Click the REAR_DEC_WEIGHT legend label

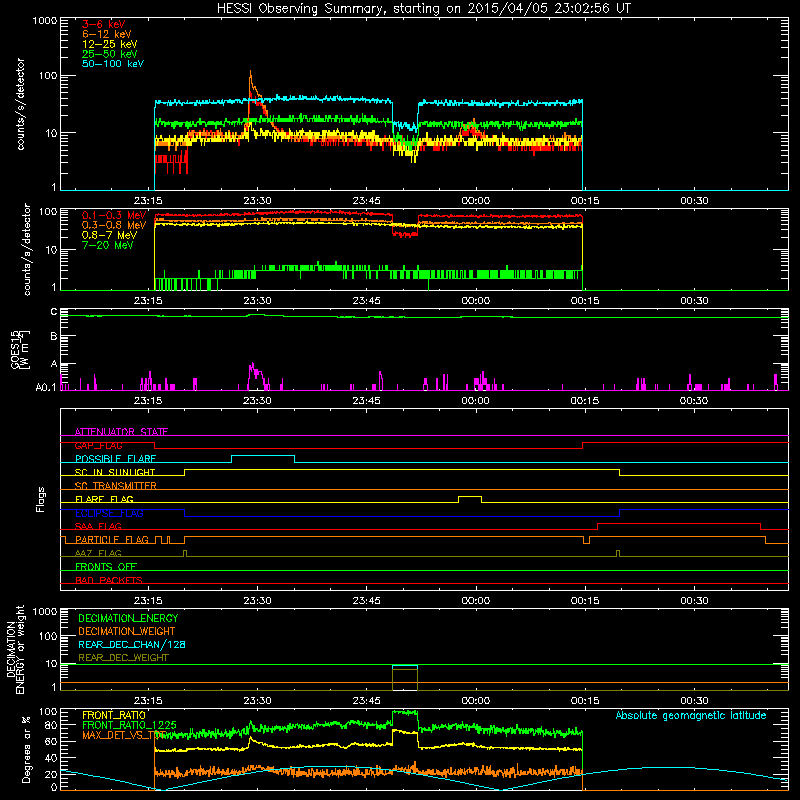pyautogui.click(x=123, y=658)
